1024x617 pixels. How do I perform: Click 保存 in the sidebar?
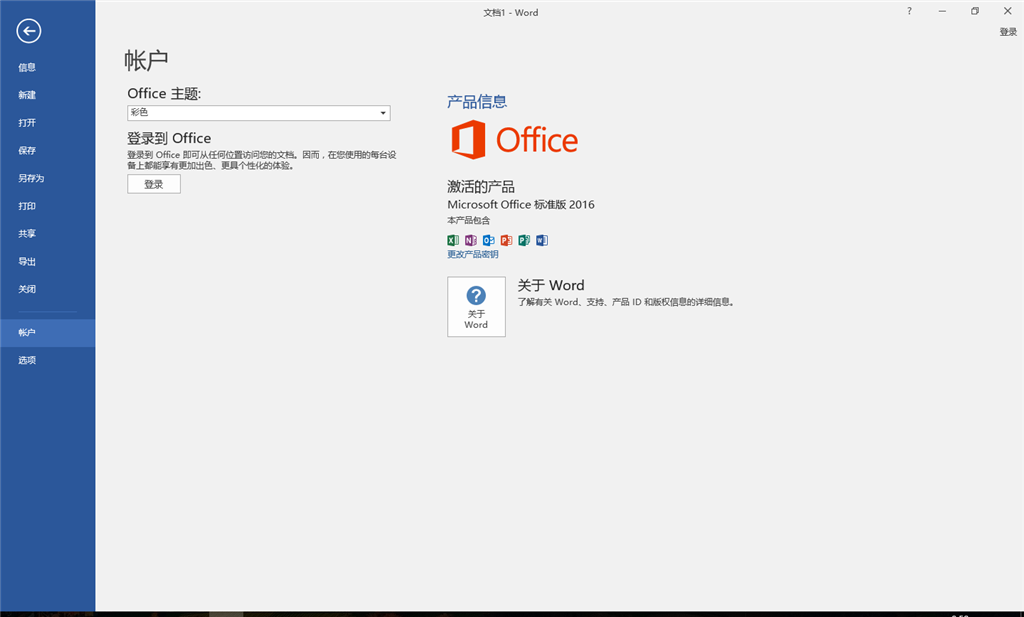tap(47, 150)
